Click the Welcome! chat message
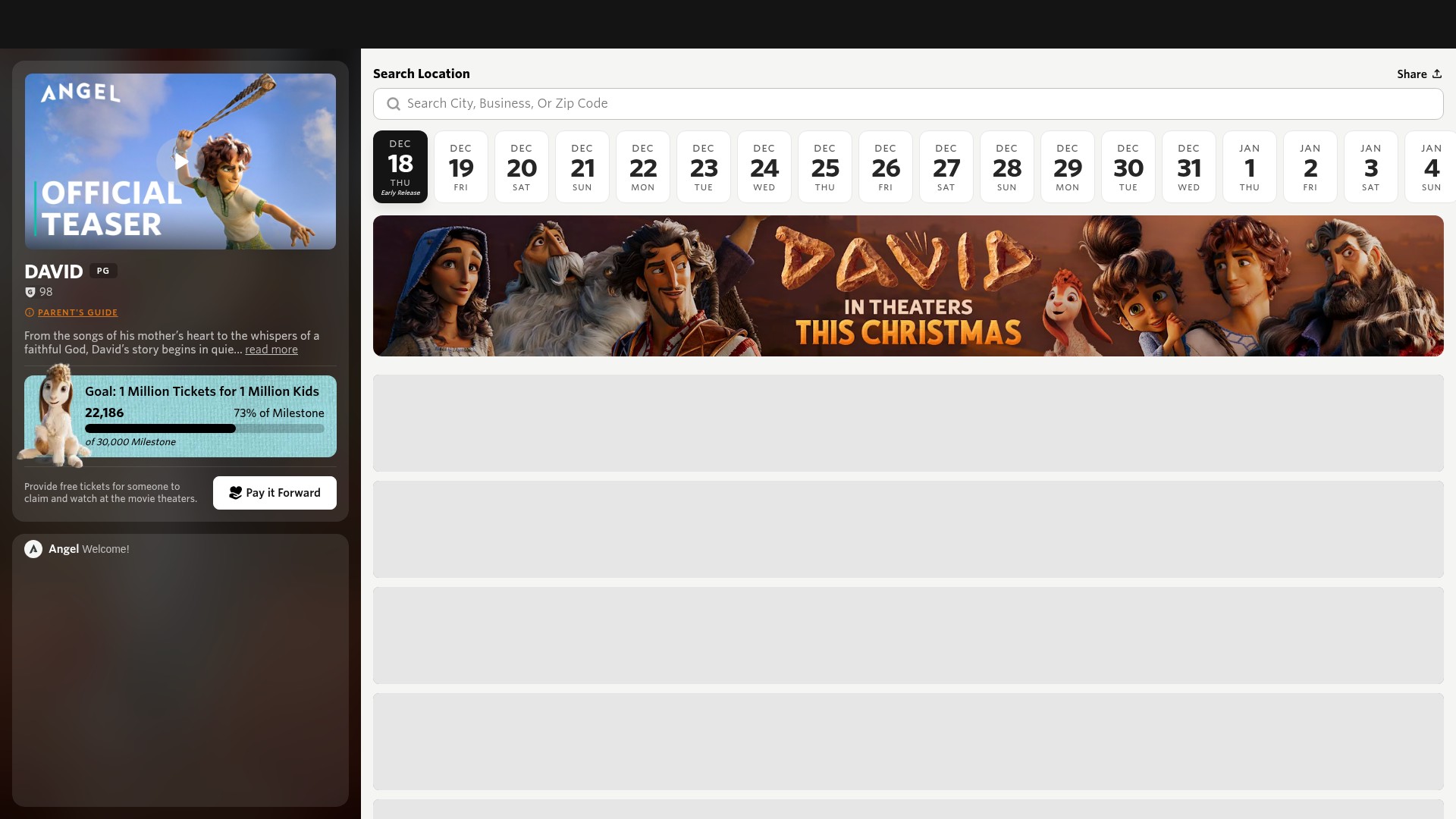This screenshot has height=819, width=1456. [x=105, y=549]
